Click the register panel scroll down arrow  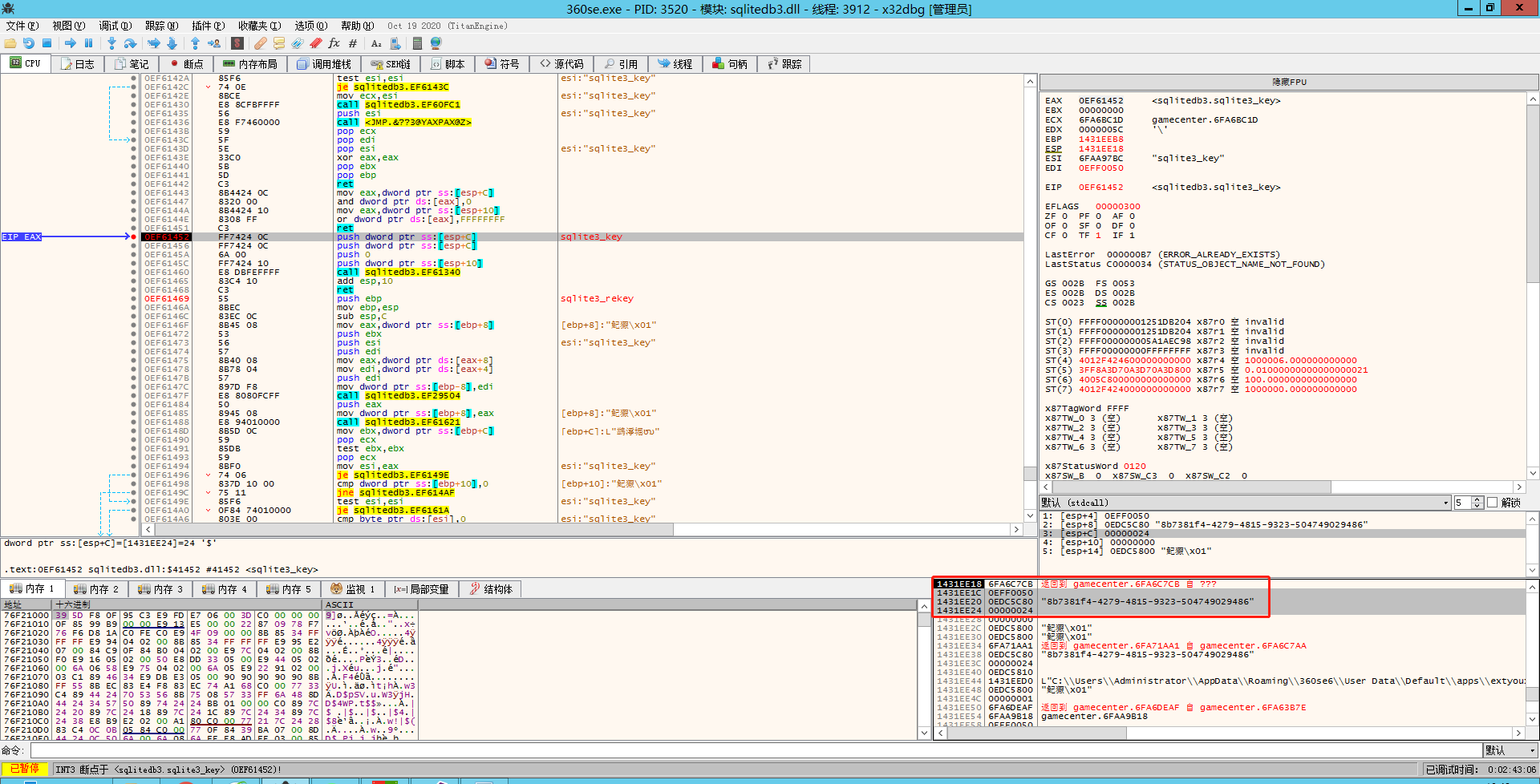click(1533, 474)
